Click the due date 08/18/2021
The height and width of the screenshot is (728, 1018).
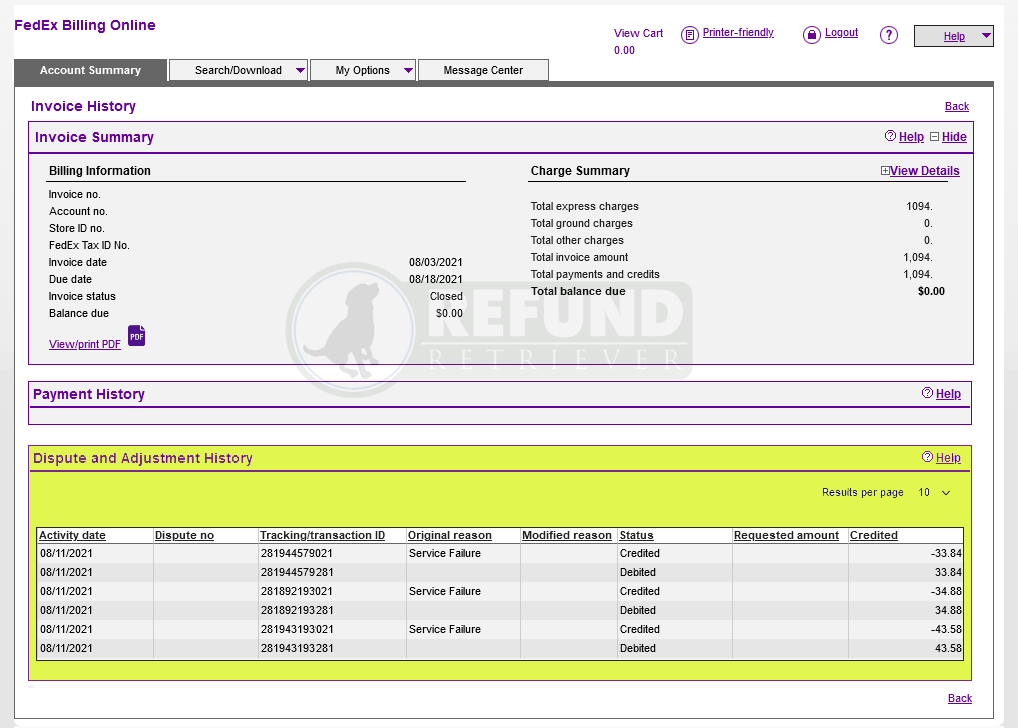pyautogui.click(x=436, y=279)
